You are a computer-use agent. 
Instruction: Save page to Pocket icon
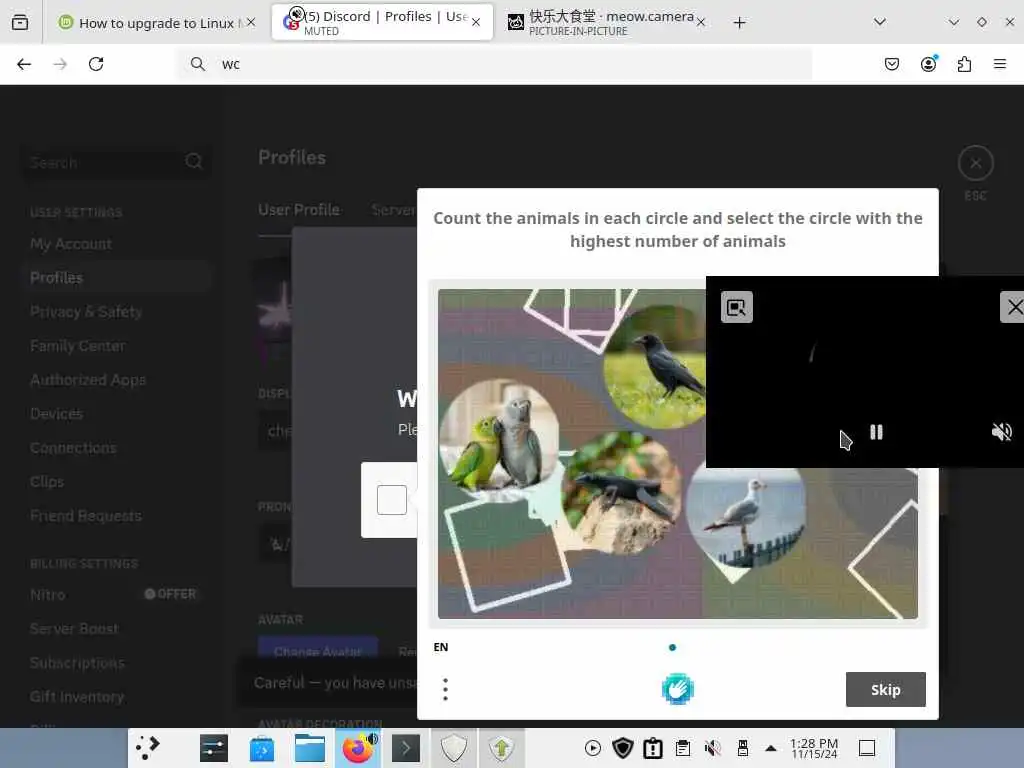(x=891, y=64)
